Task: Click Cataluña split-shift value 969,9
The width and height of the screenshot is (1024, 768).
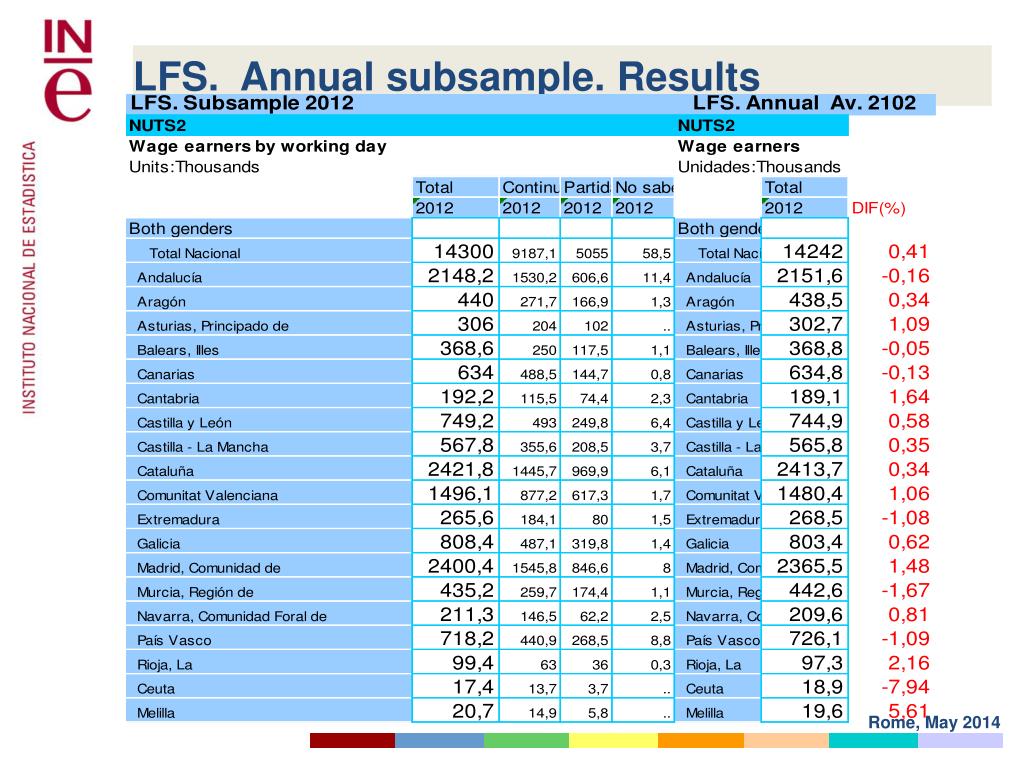Action: point(590,471)
